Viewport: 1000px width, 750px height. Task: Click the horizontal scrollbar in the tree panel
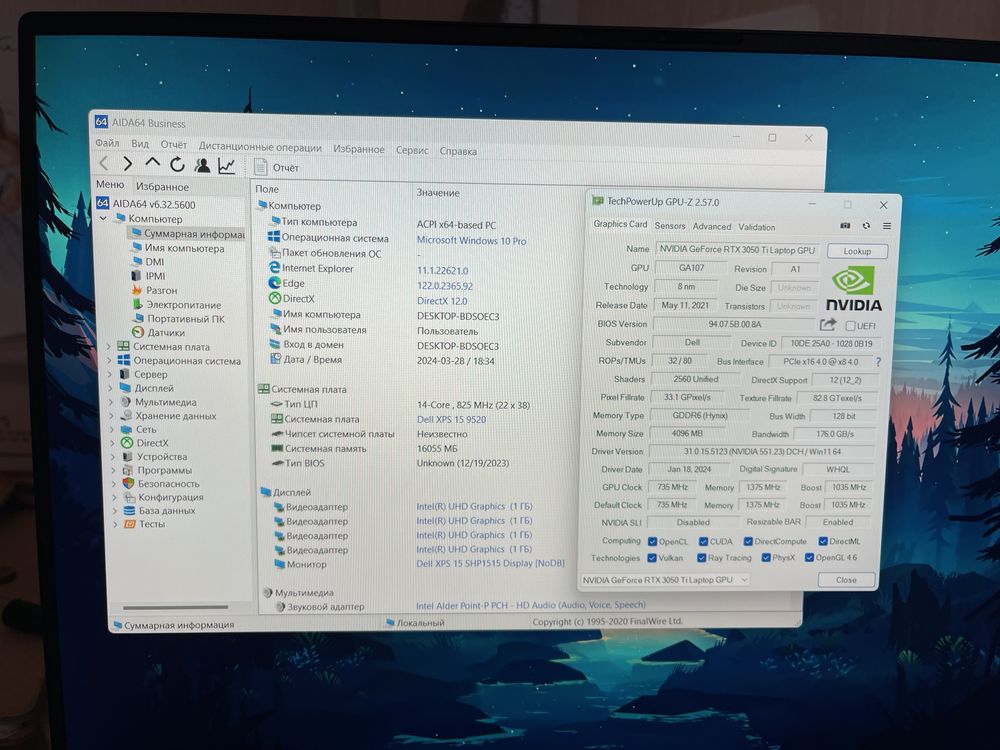point(175,607)
